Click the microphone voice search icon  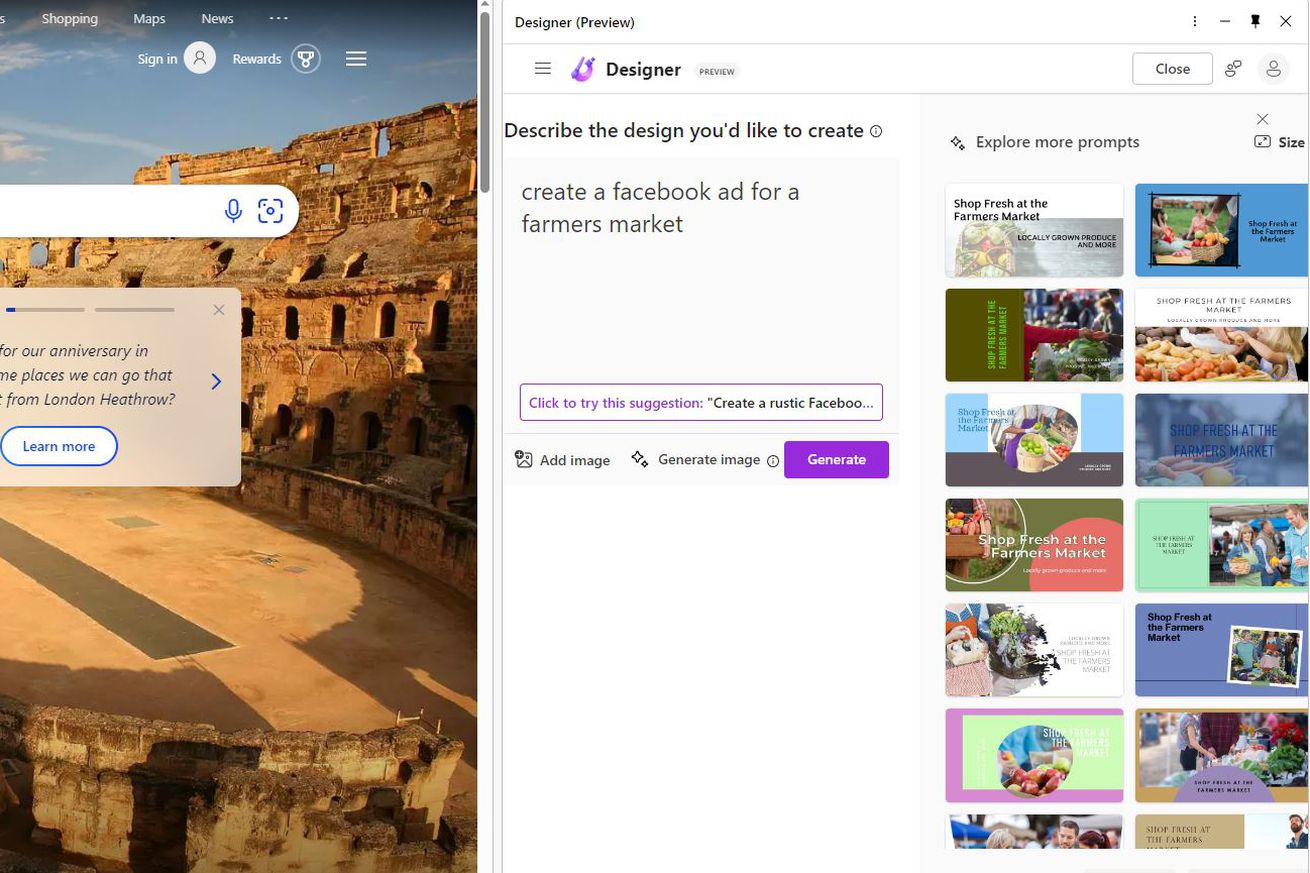click(x=233, y=211)
